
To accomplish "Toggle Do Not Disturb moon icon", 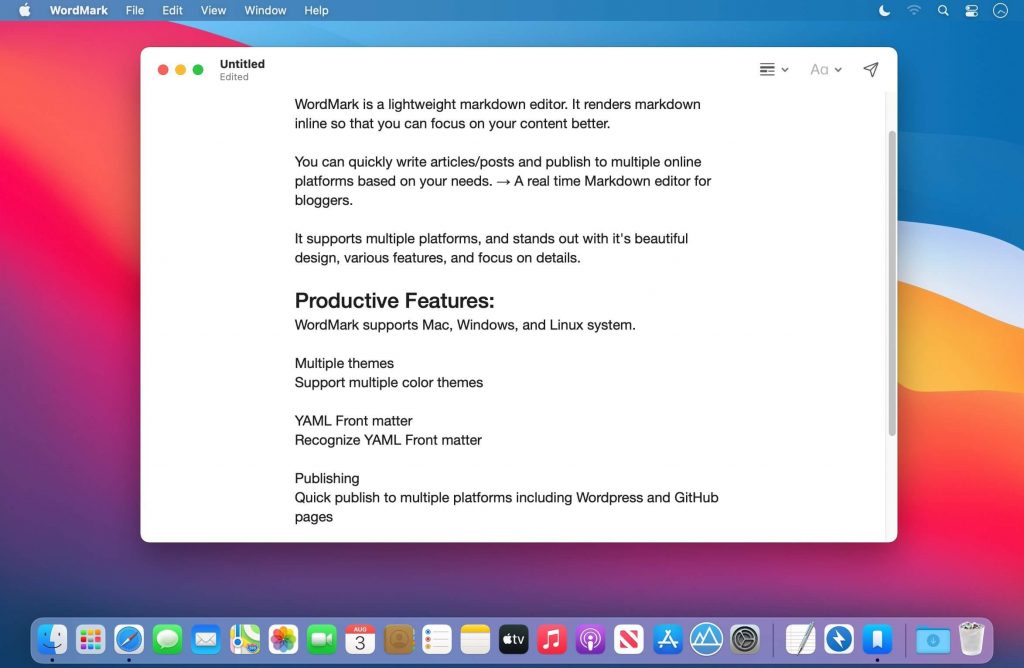I will 884,10.
